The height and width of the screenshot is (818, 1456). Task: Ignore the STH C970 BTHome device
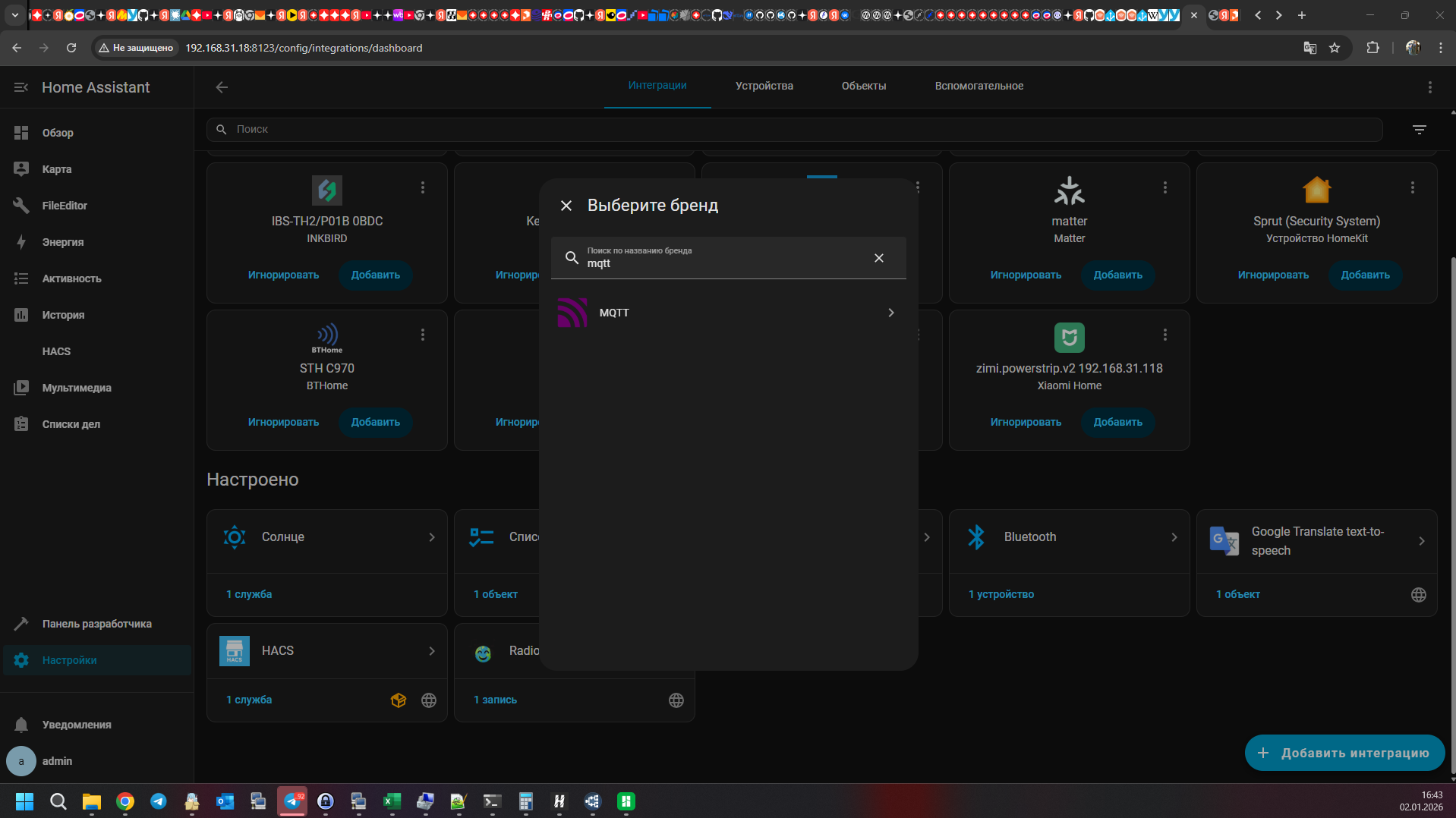(x=283, y=422)
